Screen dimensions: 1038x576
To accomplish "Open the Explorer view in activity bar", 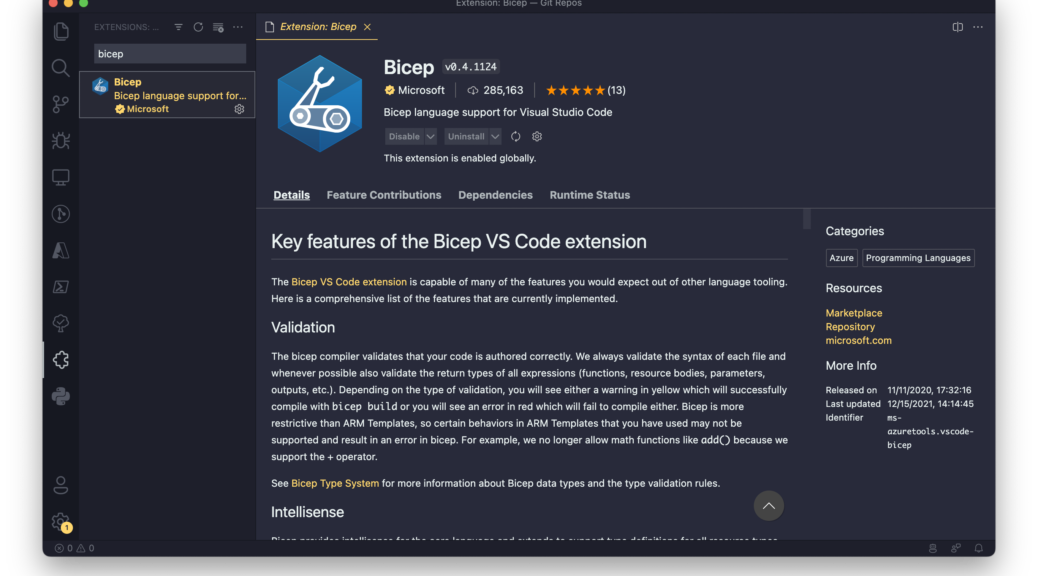I will [61, 31].
